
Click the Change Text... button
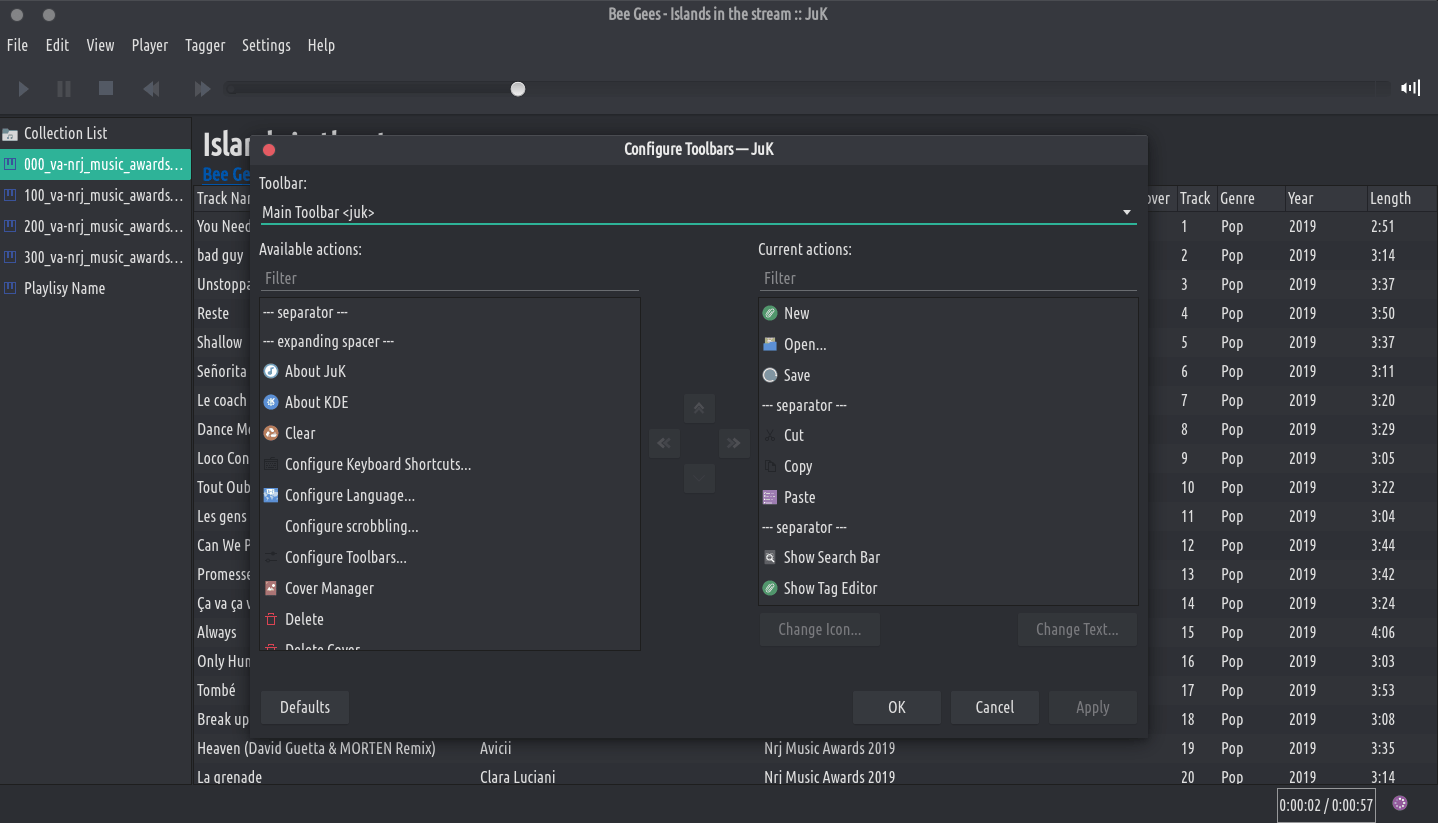1077,629
